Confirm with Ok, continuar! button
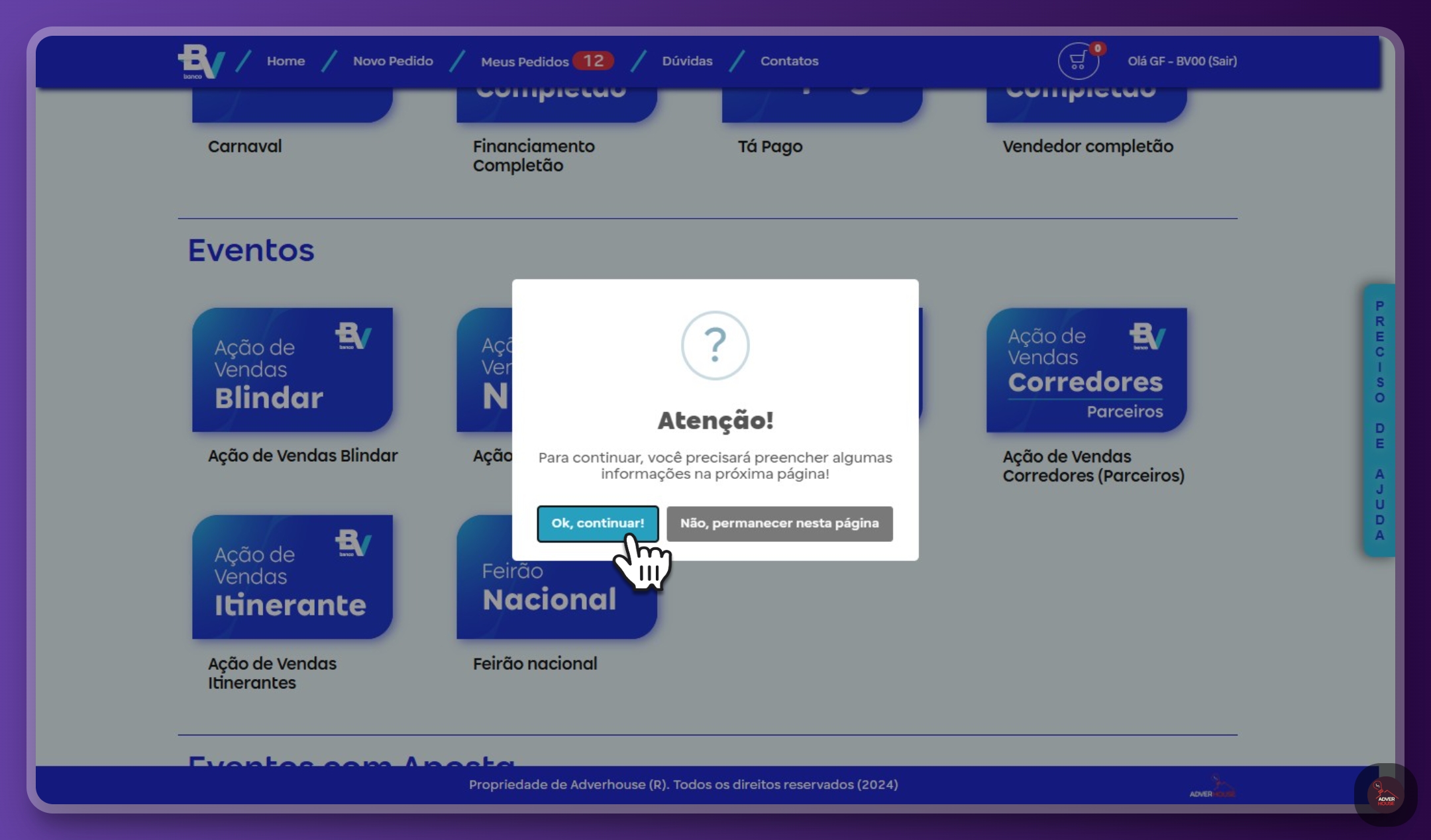1431x840 pixels. (x=598, y=523)
